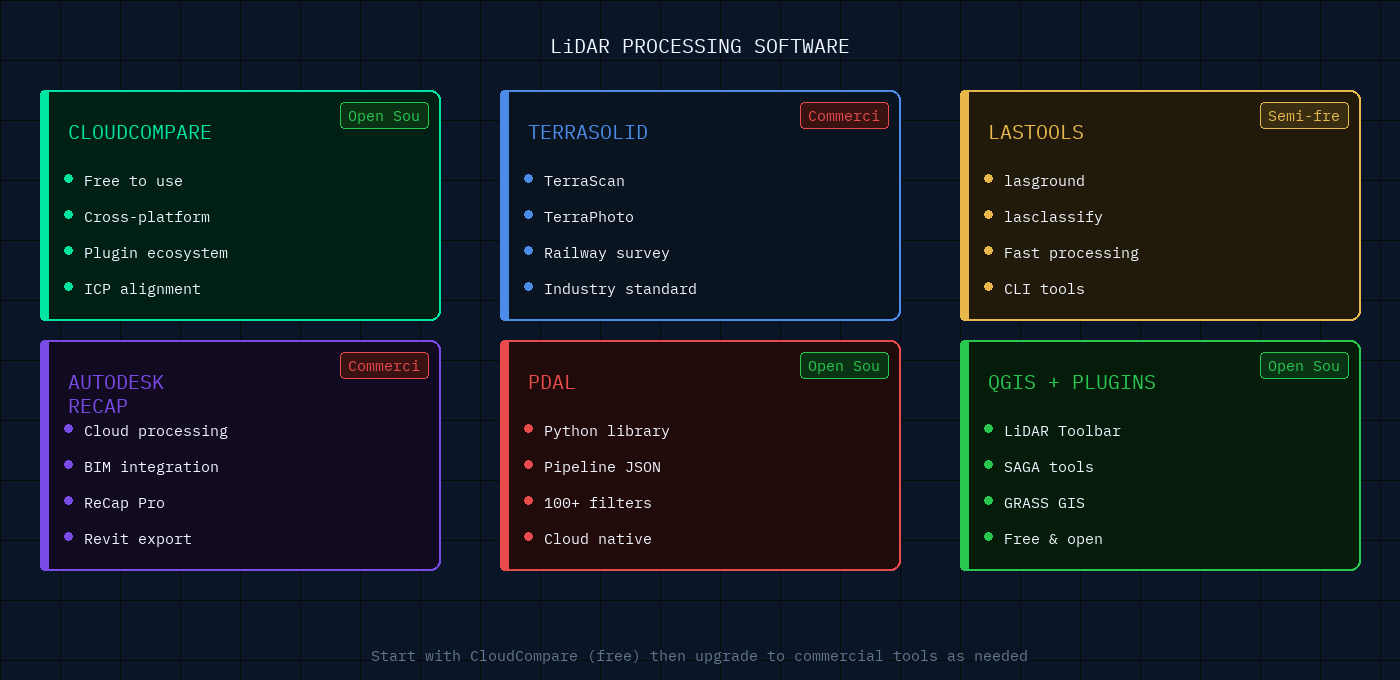Select the 'ReCap Pro' entry

(124, 503)
